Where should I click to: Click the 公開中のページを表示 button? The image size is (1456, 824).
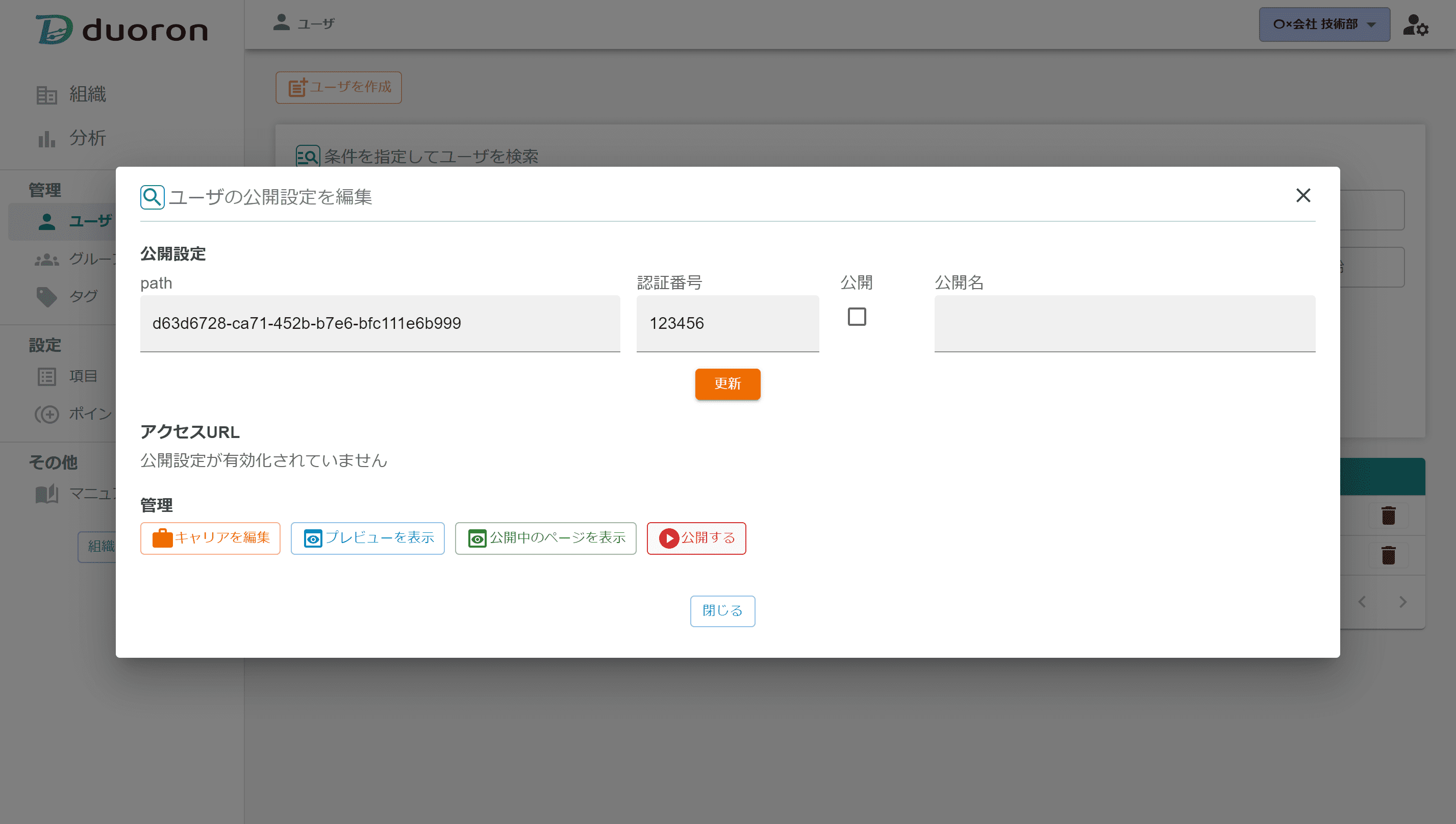(546, 538)
